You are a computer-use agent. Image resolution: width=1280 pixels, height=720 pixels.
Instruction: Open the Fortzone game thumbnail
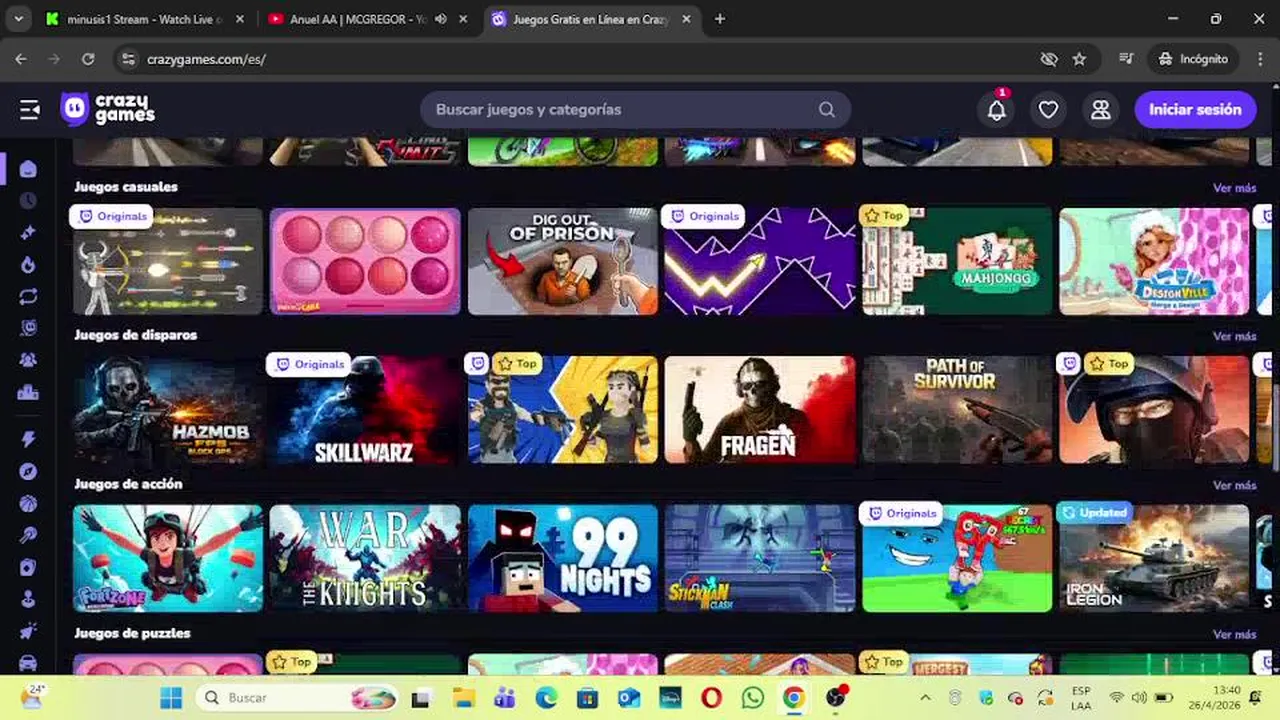point(168,558)
